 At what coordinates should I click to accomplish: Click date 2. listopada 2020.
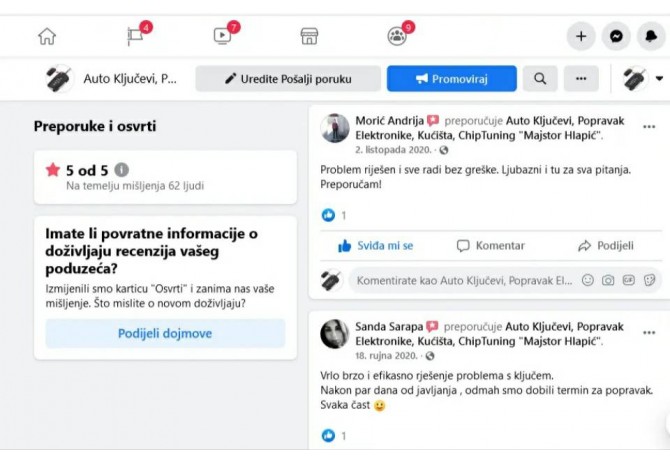point(393,150)
